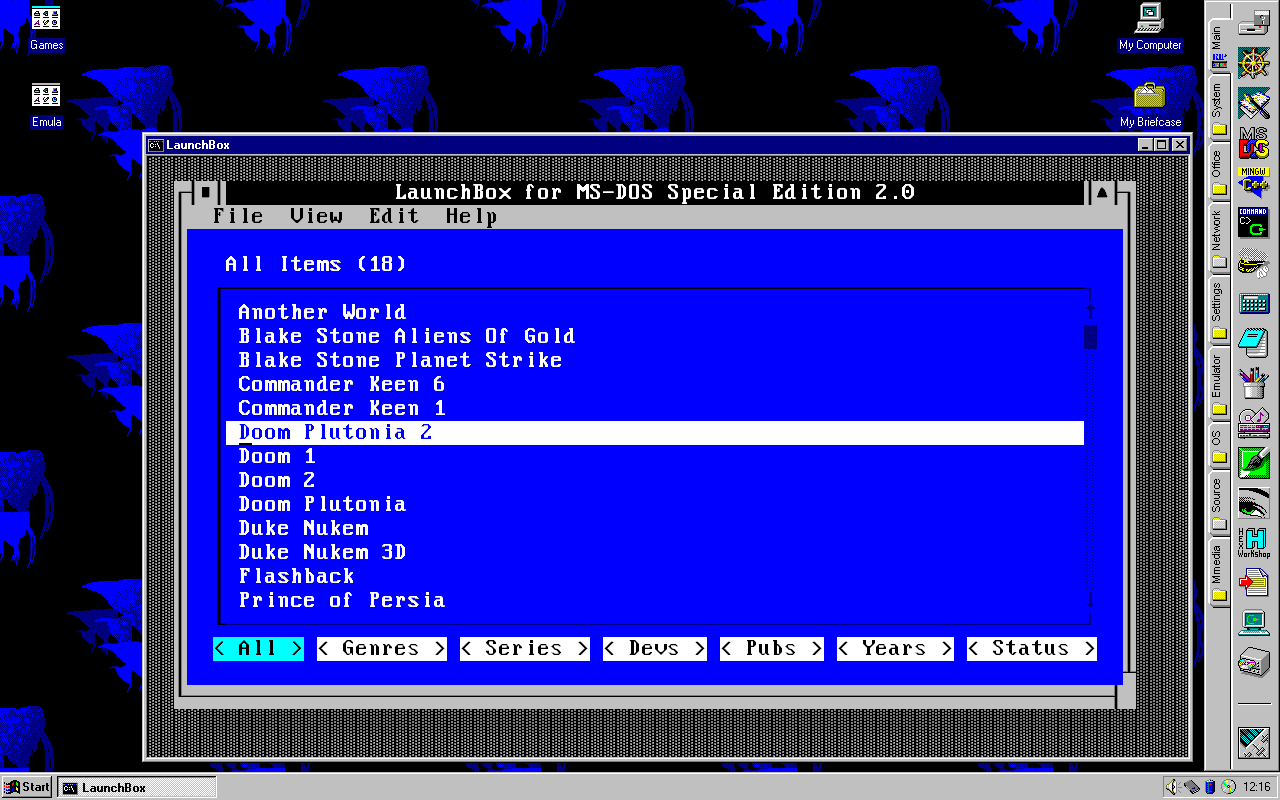Open the paintbrush on paper toolbar icon
This screenshot has height=800, width=1280.
pos(1253,102)
